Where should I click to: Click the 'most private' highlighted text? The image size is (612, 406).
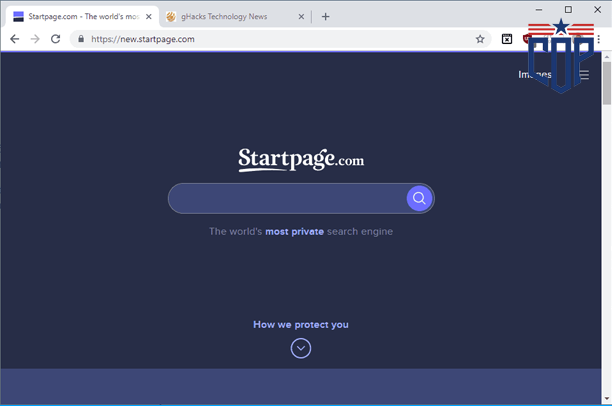coord(295,231)
